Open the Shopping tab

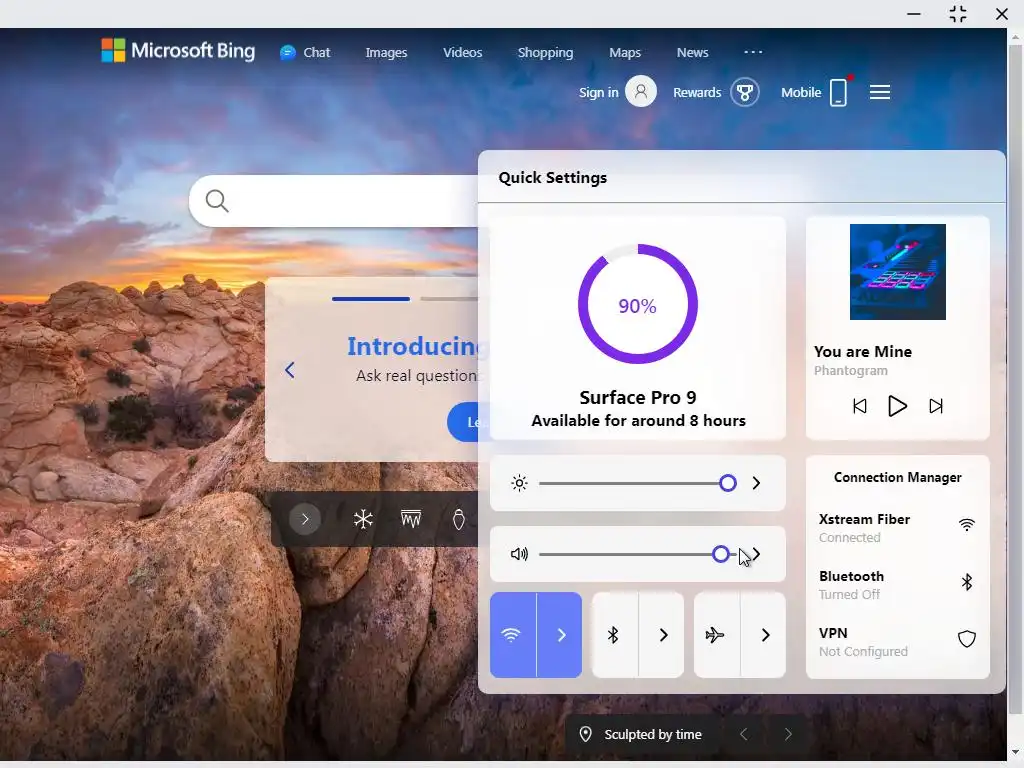[545, 52]
